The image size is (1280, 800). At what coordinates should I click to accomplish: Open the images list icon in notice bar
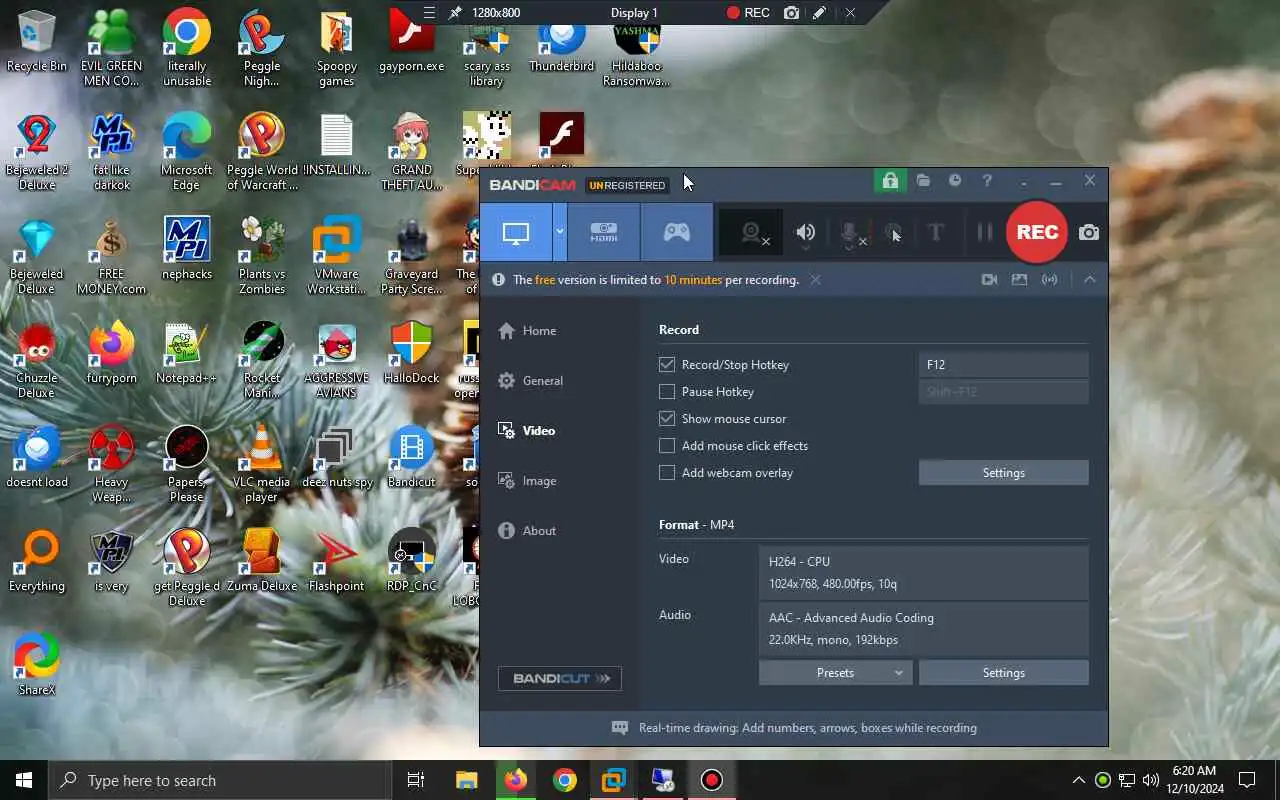1019,280
